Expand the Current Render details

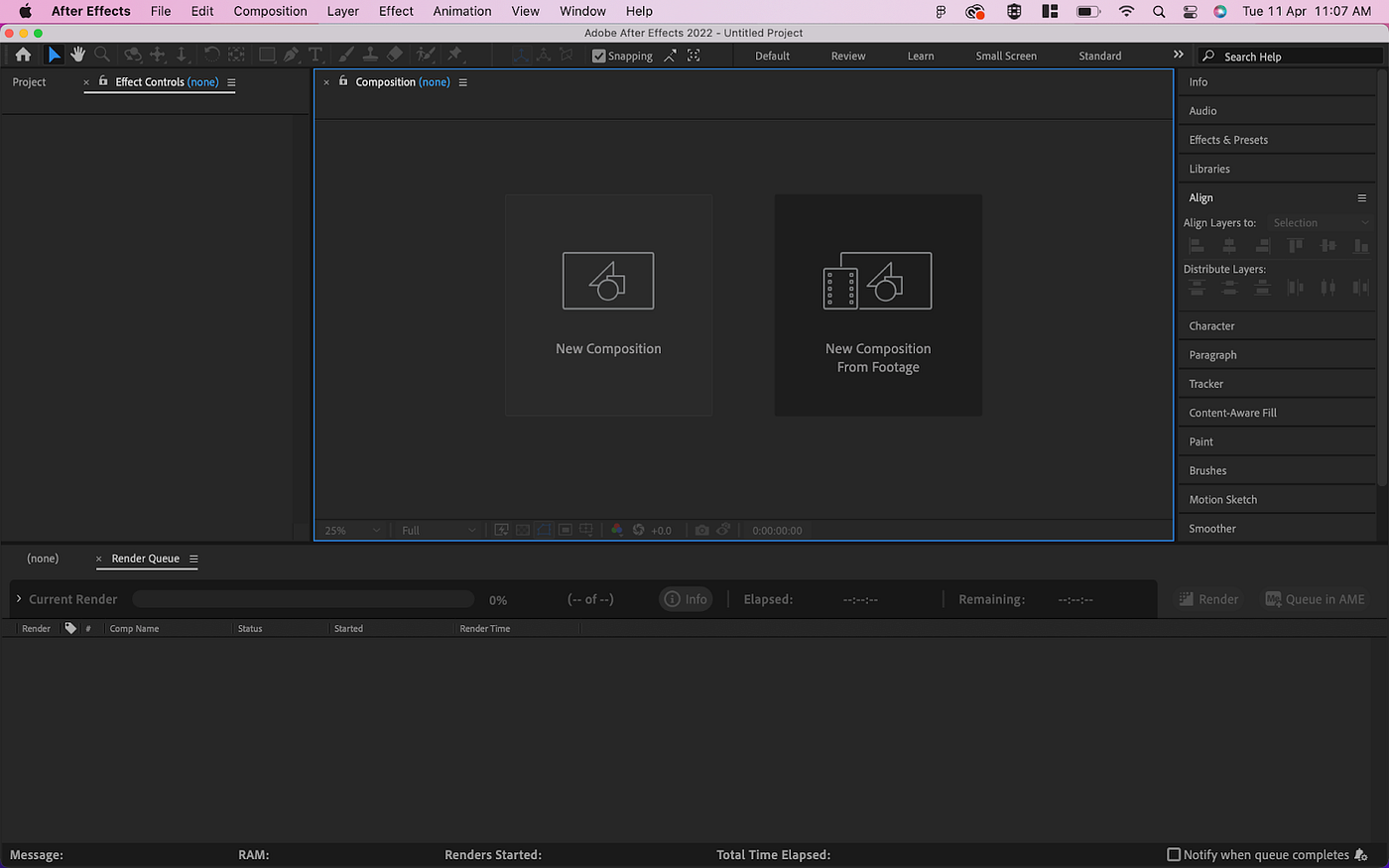[18, 598]
